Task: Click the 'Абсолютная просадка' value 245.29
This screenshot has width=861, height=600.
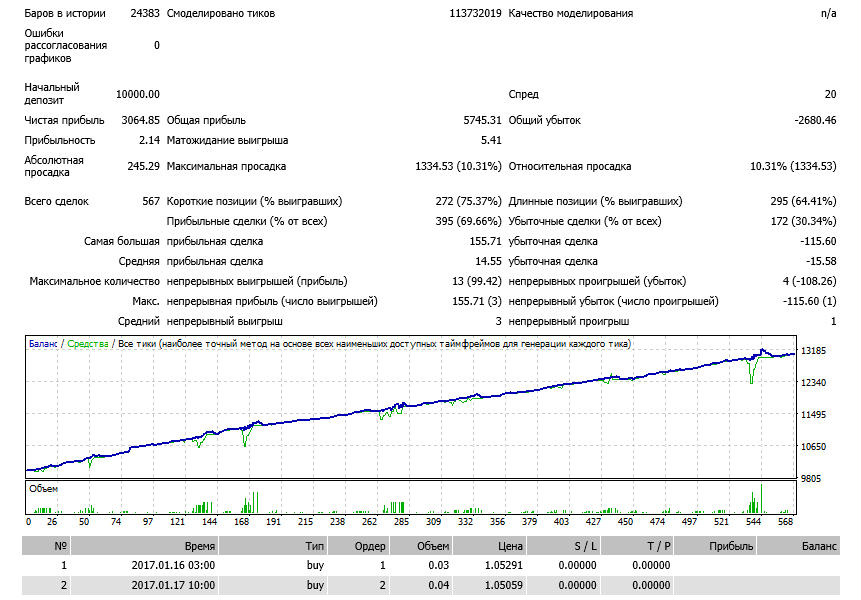Action: click(x=143, y=166)
